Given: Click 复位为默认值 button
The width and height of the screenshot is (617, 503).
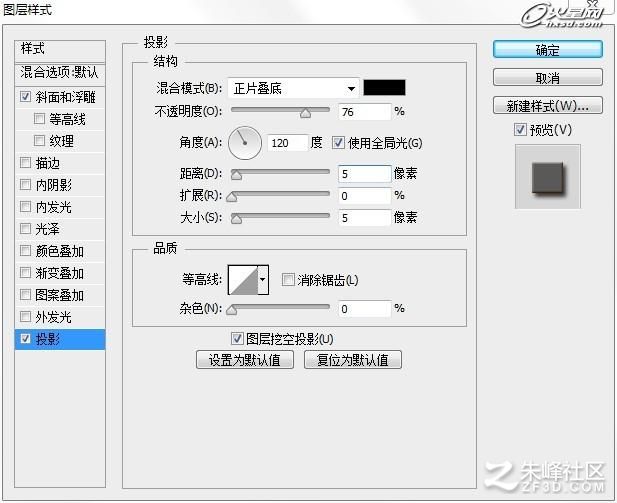Looking at the screenshot, I should pos(353,360).
